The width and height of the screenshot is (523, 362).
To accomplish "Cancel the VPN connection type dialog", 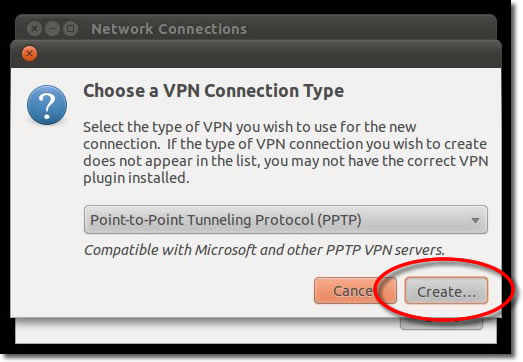I will [x=355, y=291].
